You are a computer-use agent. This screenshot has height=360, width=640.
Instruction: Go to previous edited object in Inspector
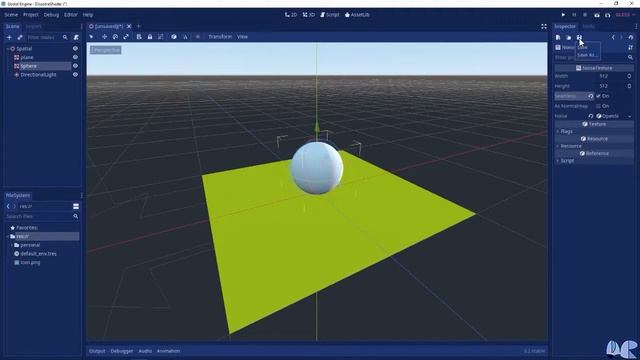pos(613,38)
